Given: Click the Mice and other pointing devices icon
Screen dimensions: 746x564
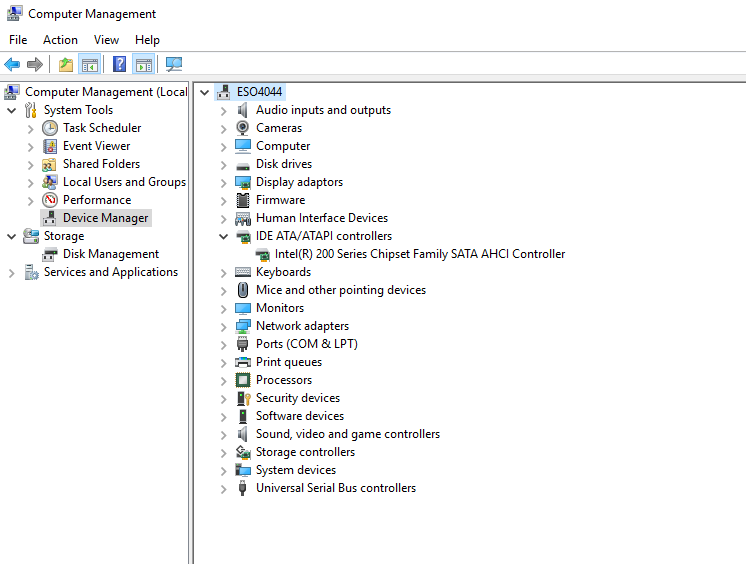Looking at the screenshot, I should (243, 290).
